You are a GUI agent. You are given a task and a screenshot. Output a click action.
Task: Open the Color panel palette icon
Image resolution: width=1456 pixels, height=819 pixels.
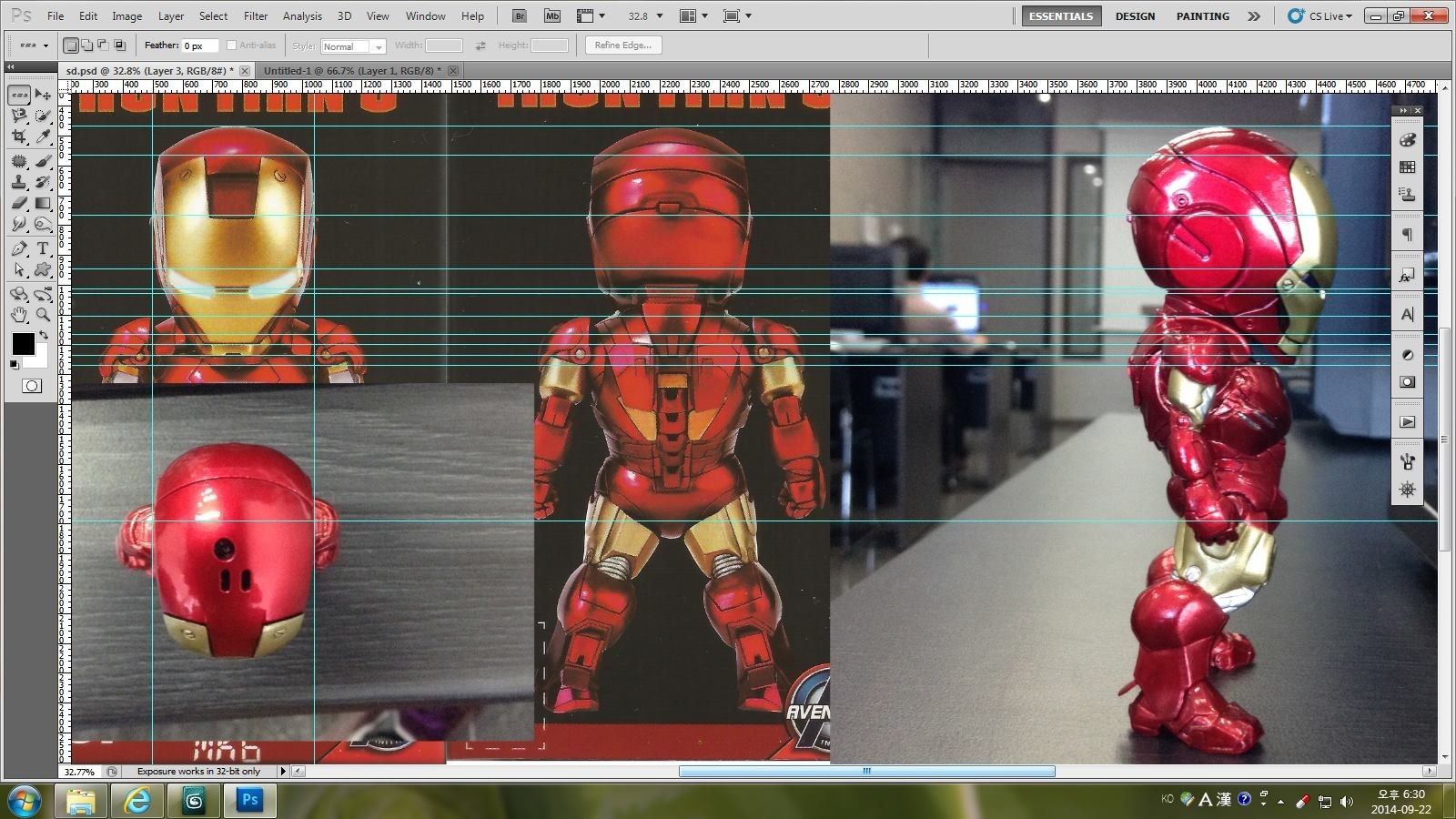pos(1407,140)
